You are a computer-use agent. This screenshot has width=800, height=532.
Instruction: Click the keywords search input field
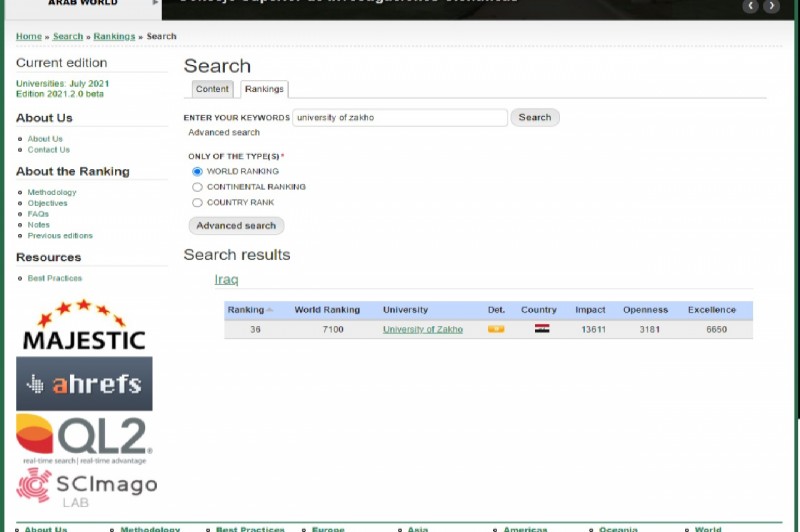point(400,117)
